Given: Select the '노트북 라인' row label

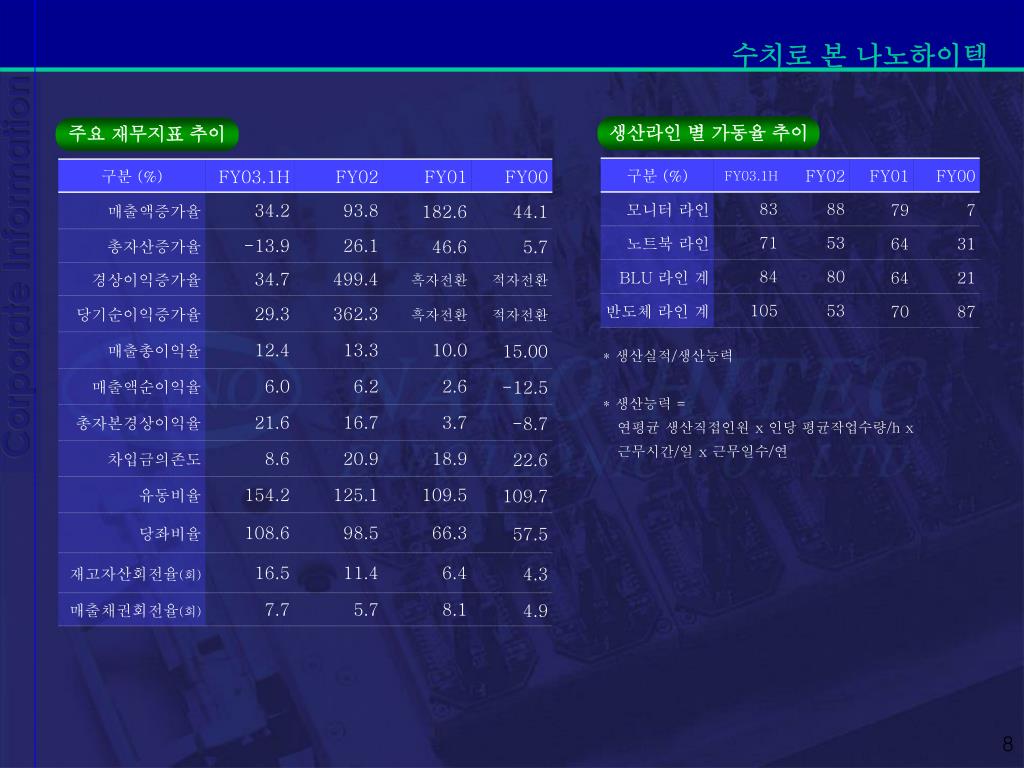Looking at the screenshot, I should (667, 244).
